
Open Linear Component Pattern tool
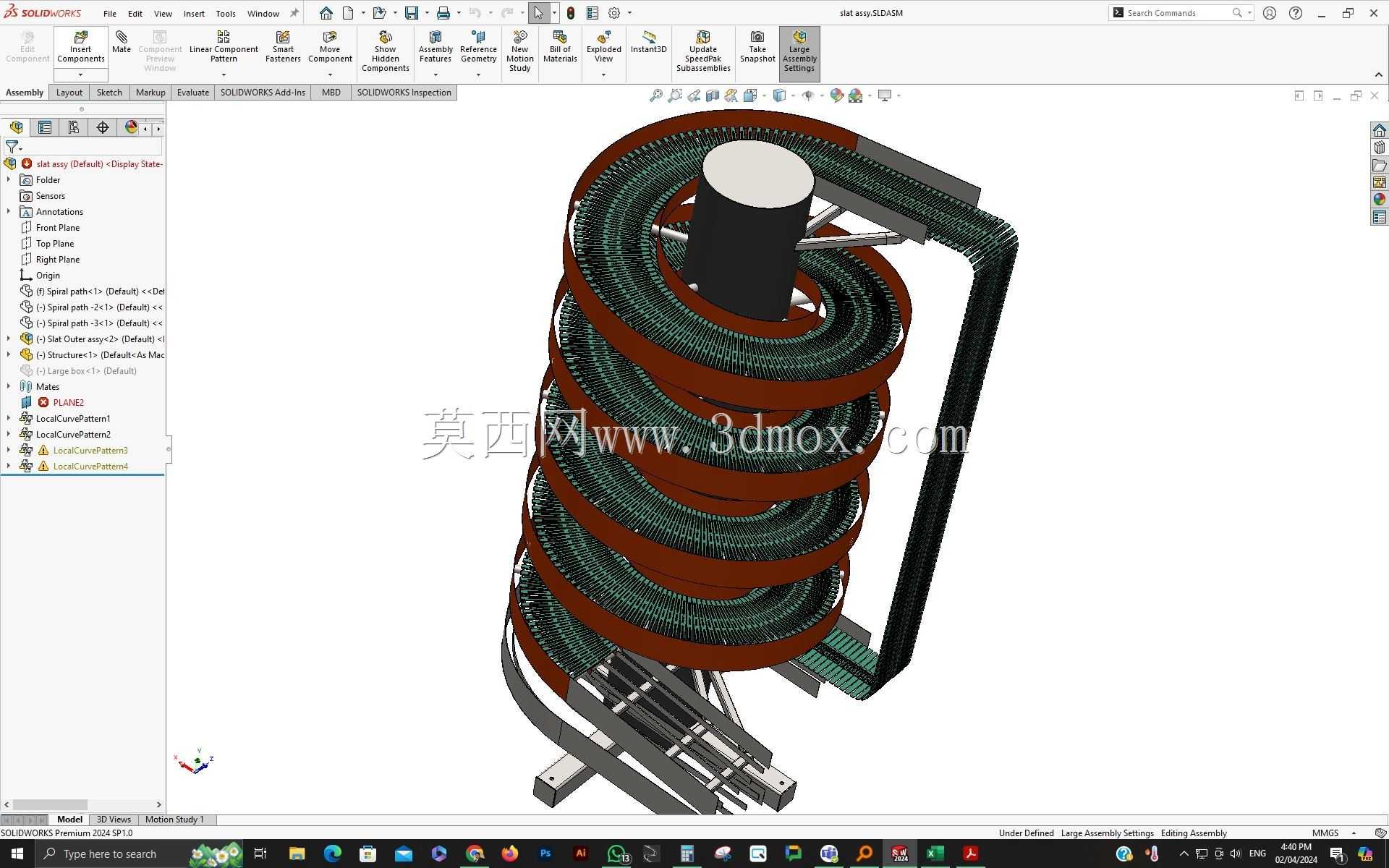(x=224, y=47)
